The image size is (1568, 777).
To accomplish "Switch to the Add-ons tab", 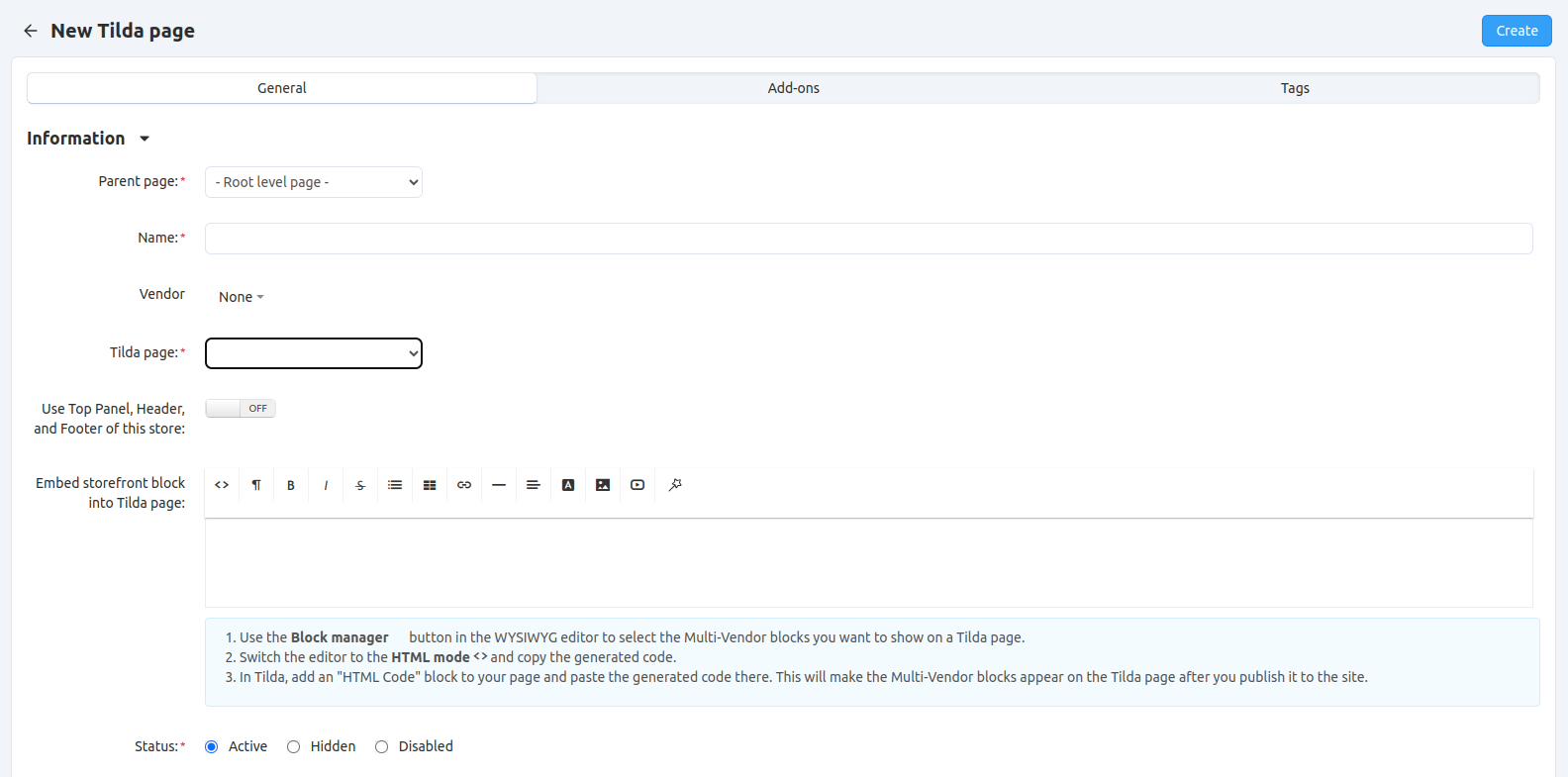I will [x=794, y=88].
